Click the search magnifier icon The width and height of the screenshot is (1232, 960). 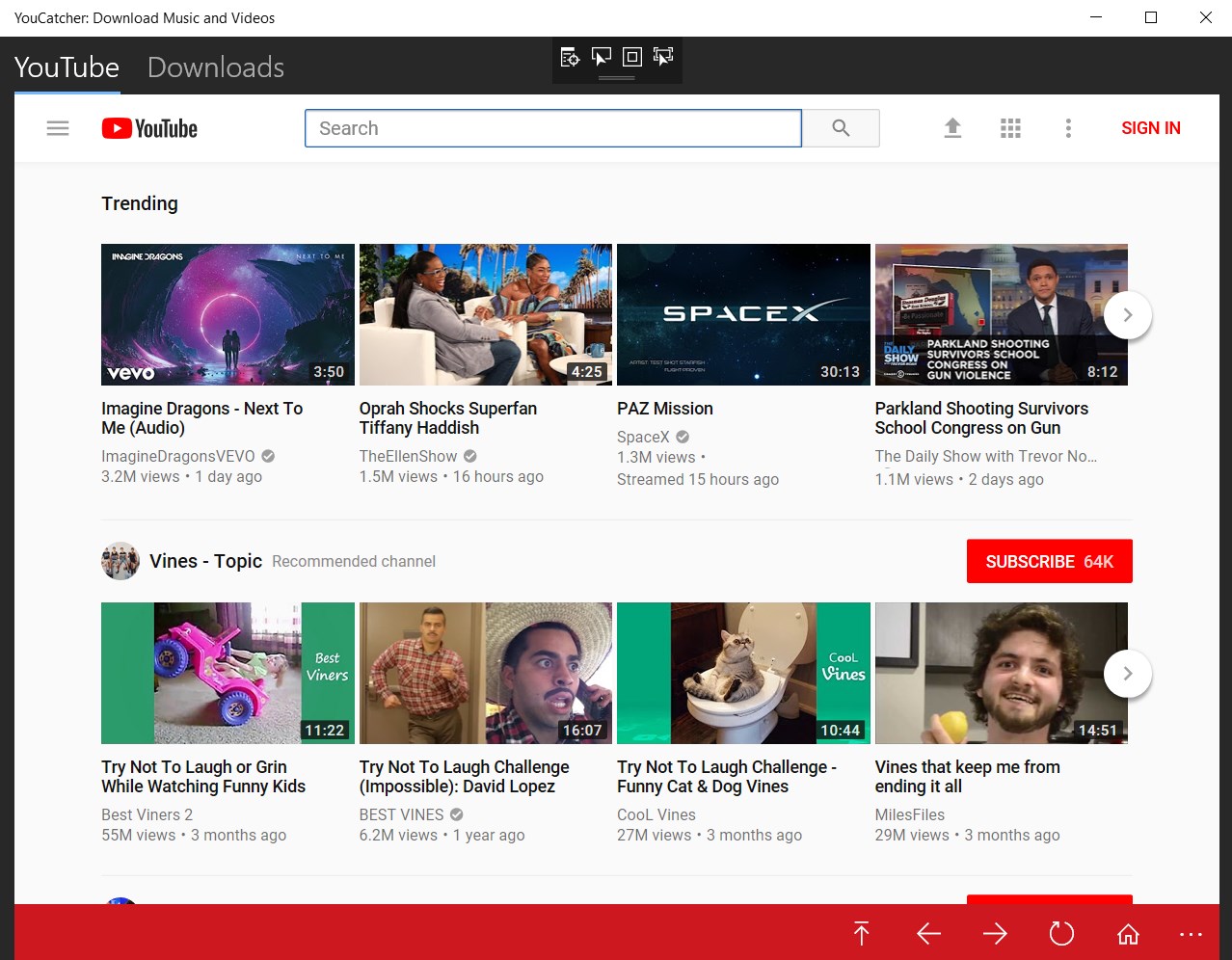pos(840,127)
